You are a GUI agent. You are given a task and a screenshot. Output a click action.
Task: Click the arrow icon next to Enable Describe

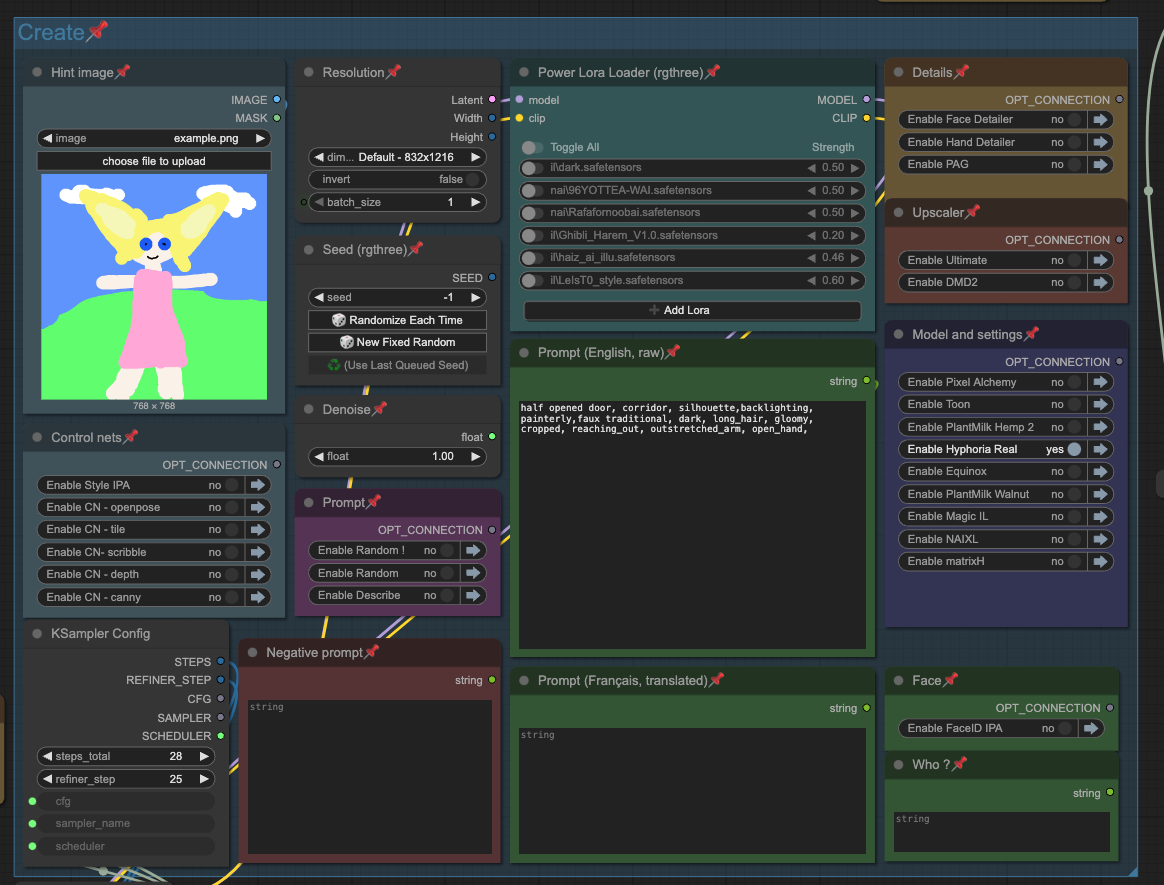coord(473,595)
